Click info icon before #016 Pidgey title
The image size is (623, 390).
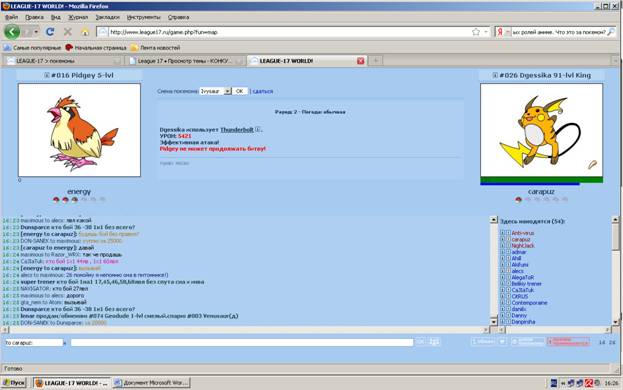coord(46,75)
